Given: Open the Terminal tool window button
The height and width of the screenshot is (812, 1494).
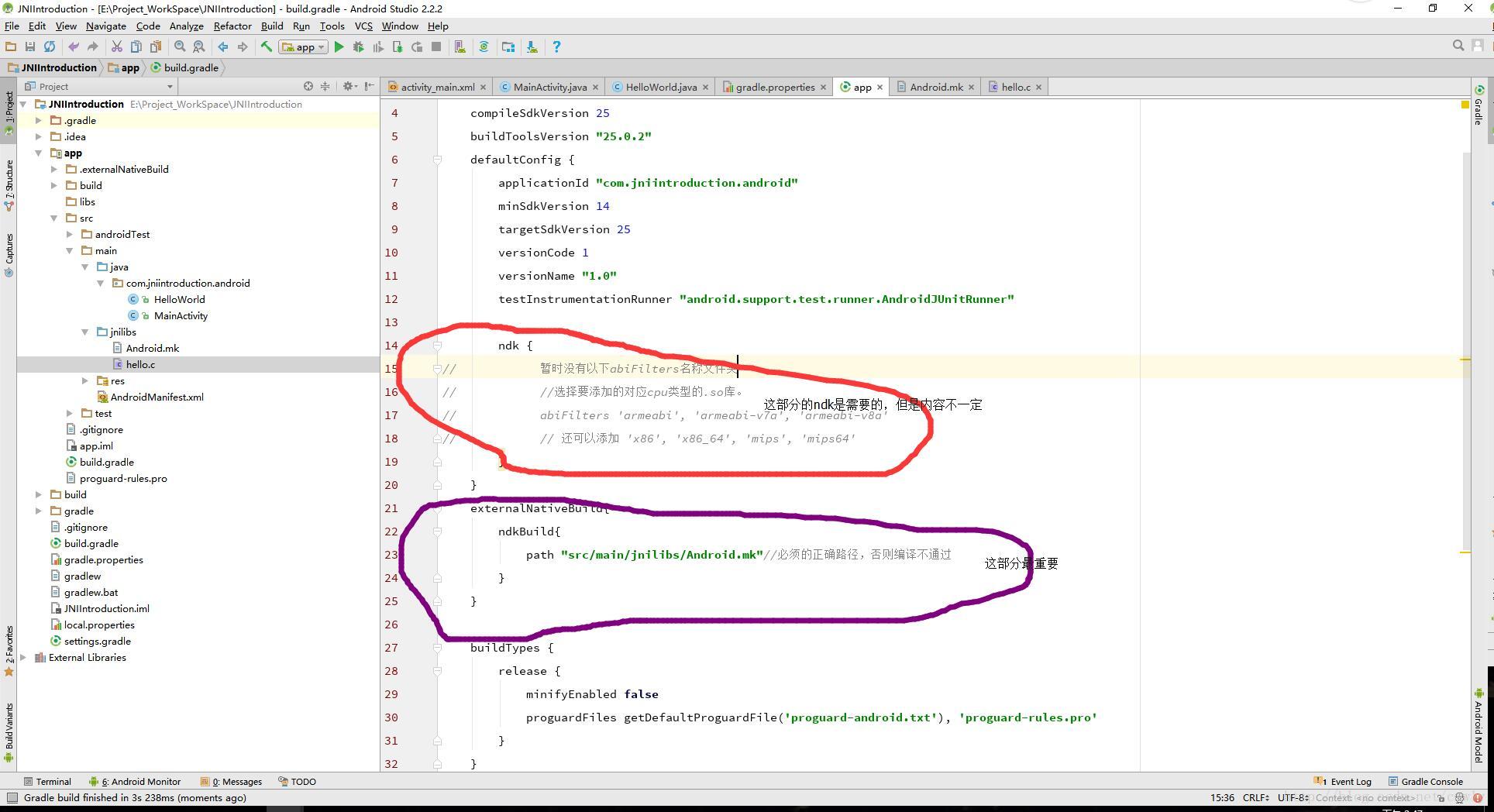Looking at the screenshot, I should coord(47,782).
